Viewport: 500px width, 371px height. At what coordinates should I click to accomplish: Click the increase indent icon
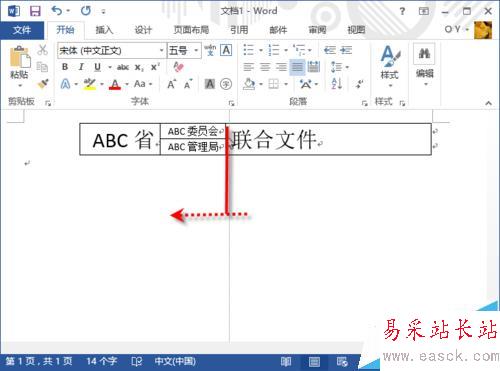[x=346, y=50]
